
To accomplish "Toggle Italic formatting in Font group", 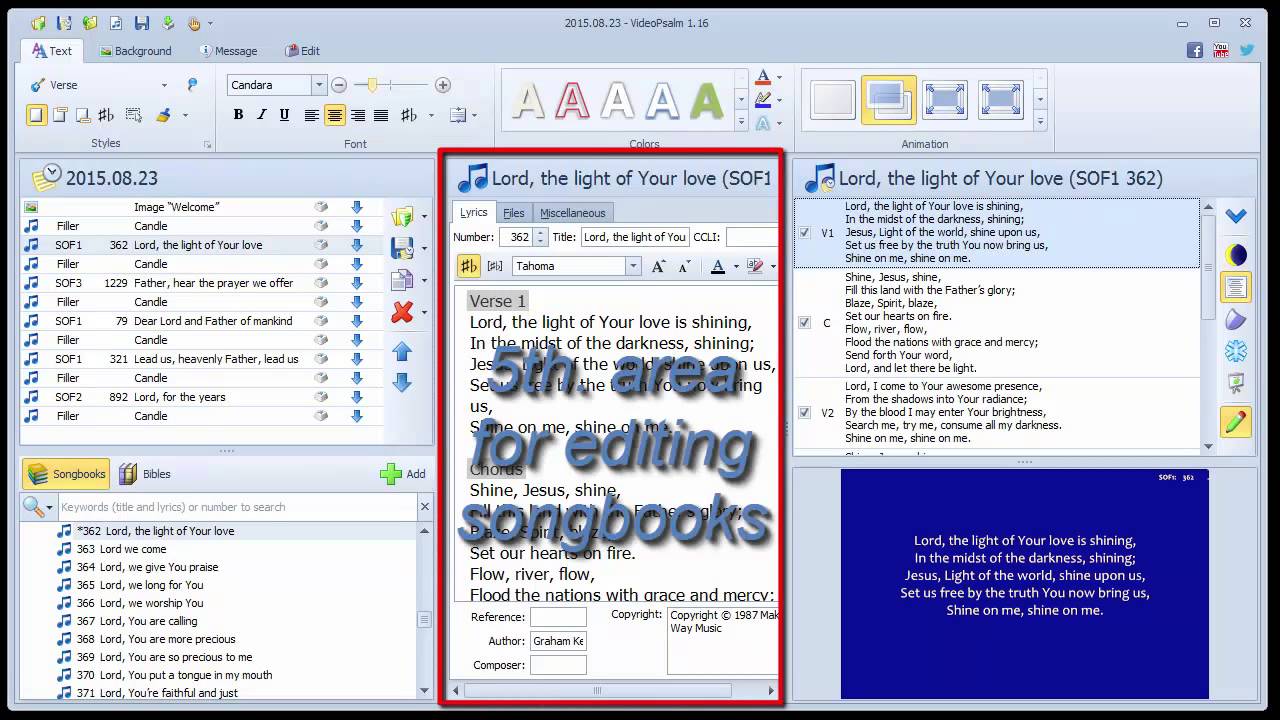I will (261, 115).
